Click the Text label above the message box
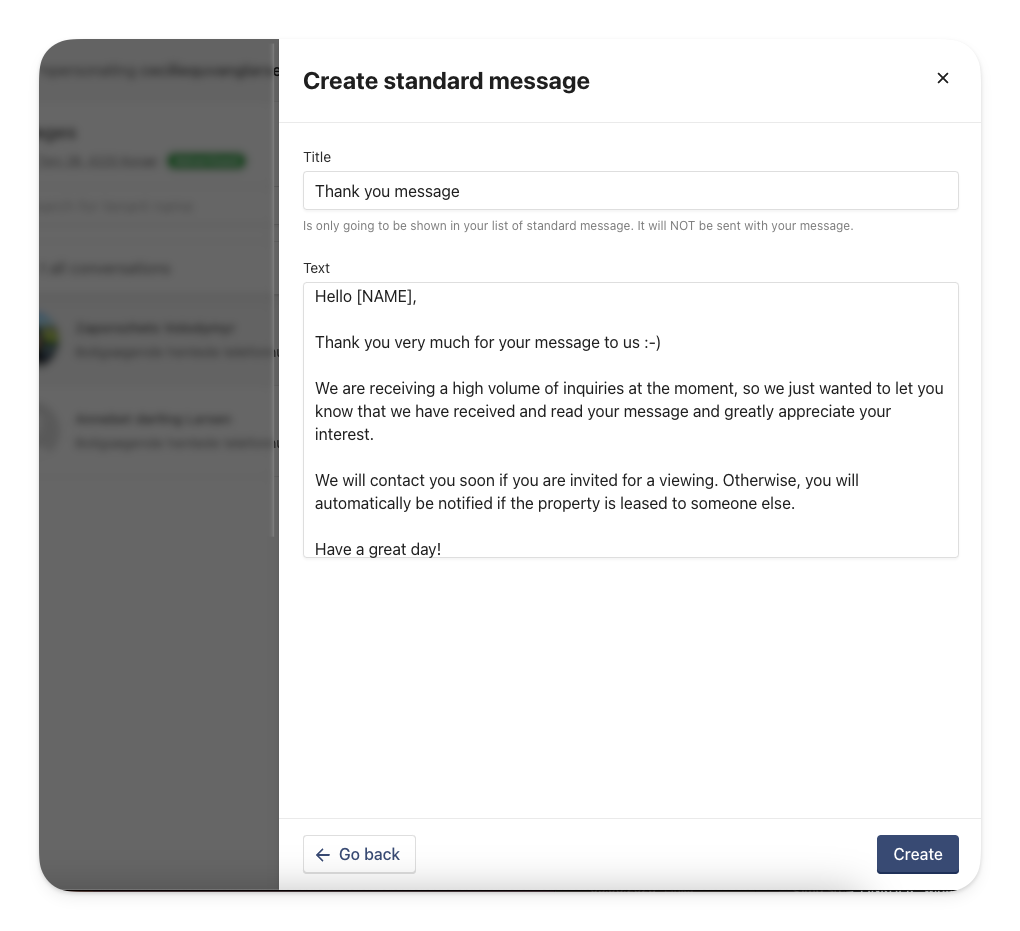Viewport: 1020px width, 931px height. pos(316,268)
